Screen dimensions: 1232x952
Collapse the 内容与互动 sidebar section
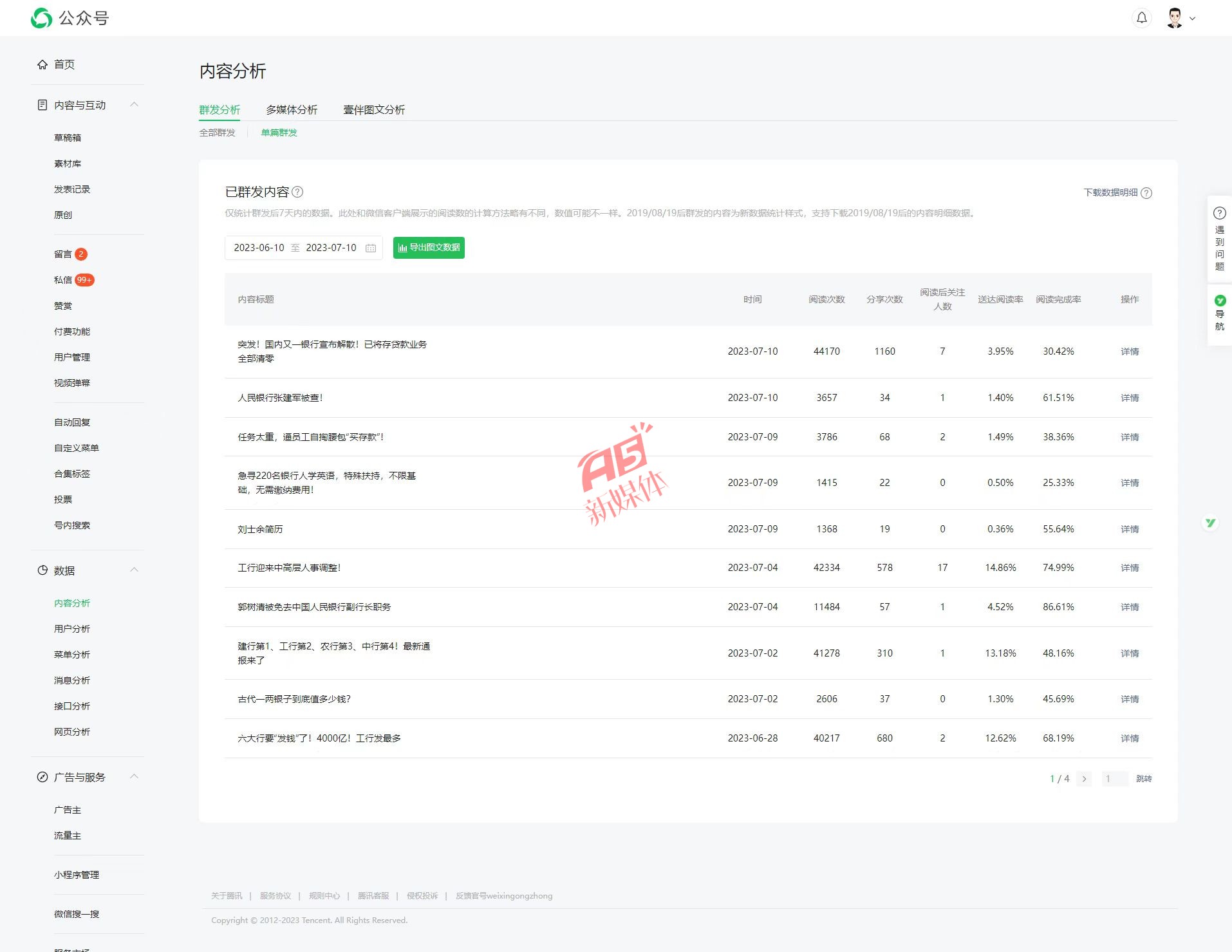click(x=134, y=105)
